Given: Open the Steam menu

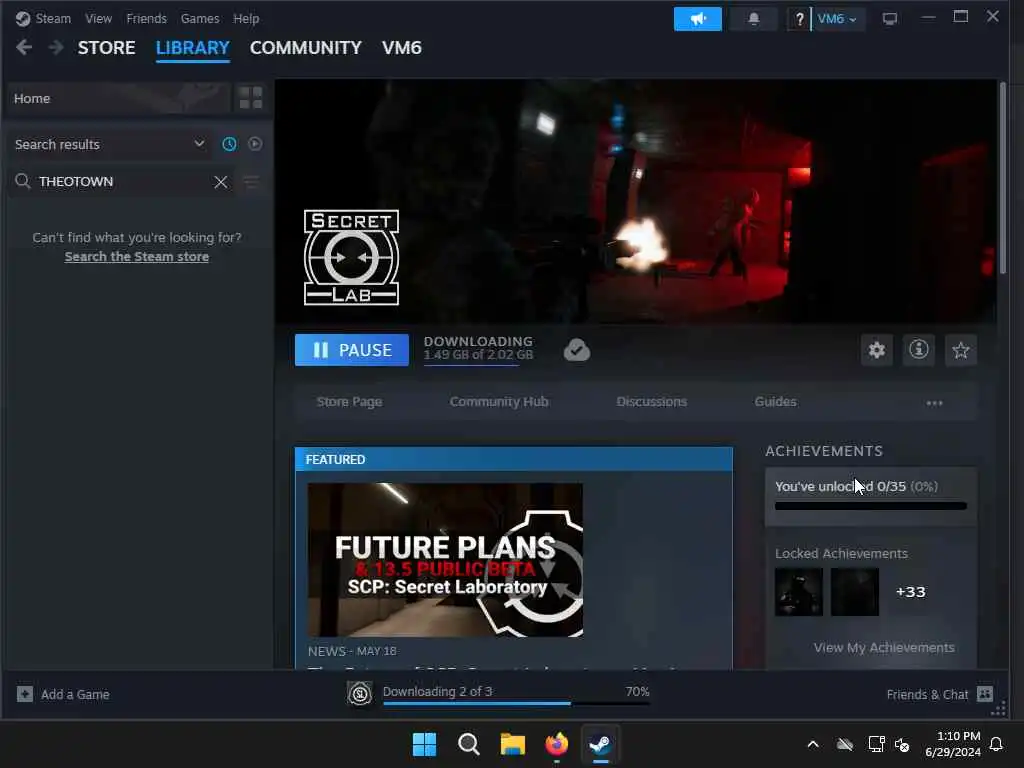Looking at the screenshot, I should click(53, 18).
